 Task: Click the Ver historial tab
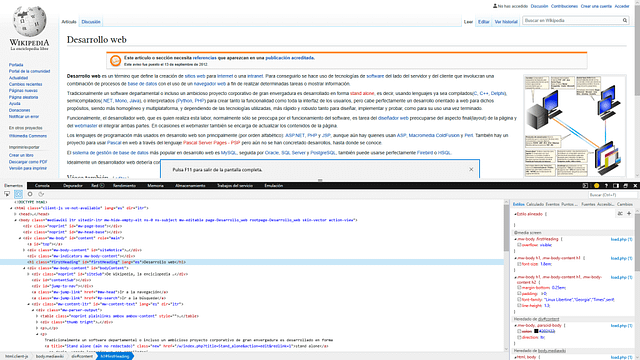click(x=506, y=22)
